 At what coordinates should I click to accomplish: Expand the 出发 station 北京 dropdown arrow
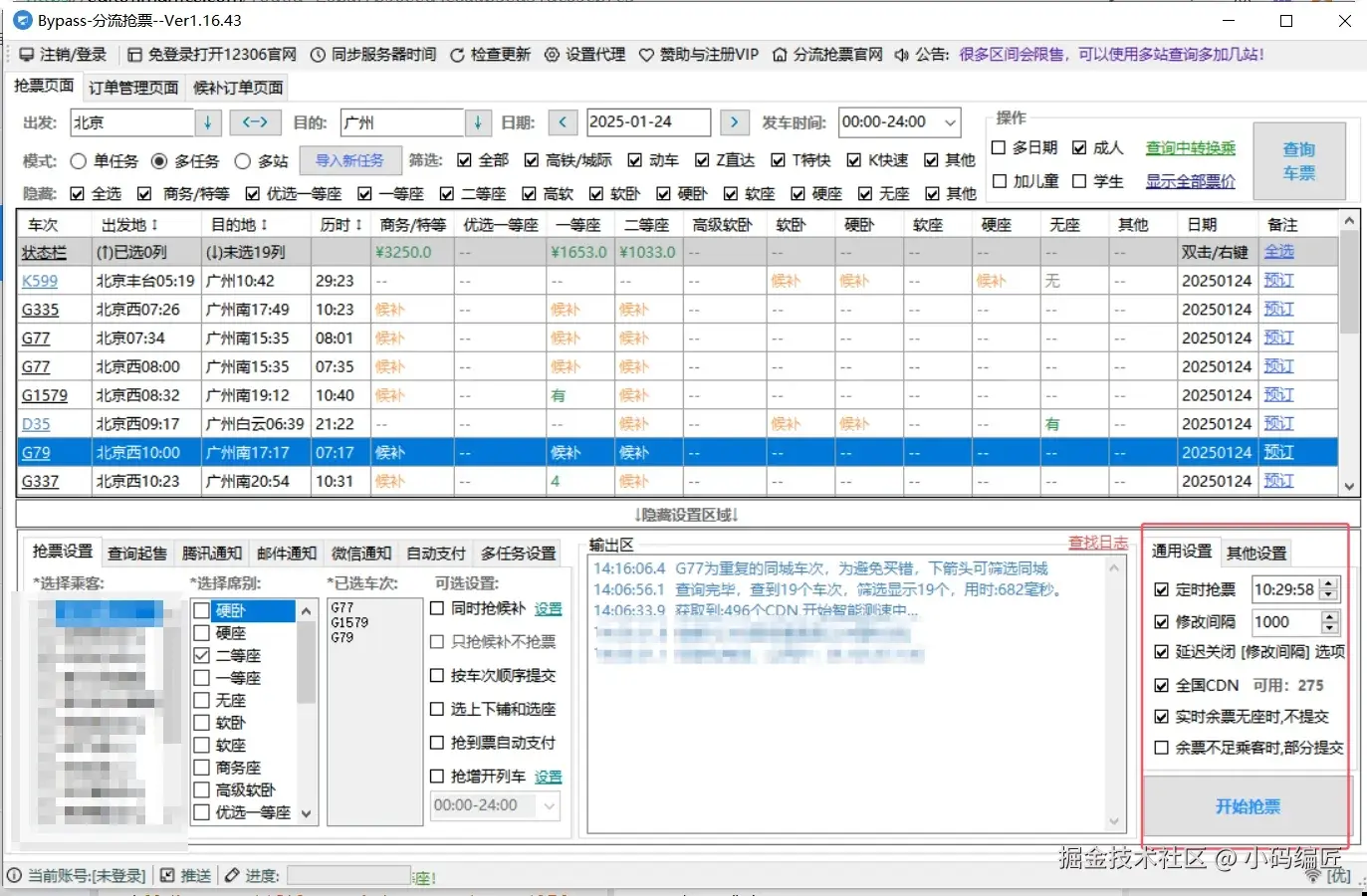click(207, 122)
